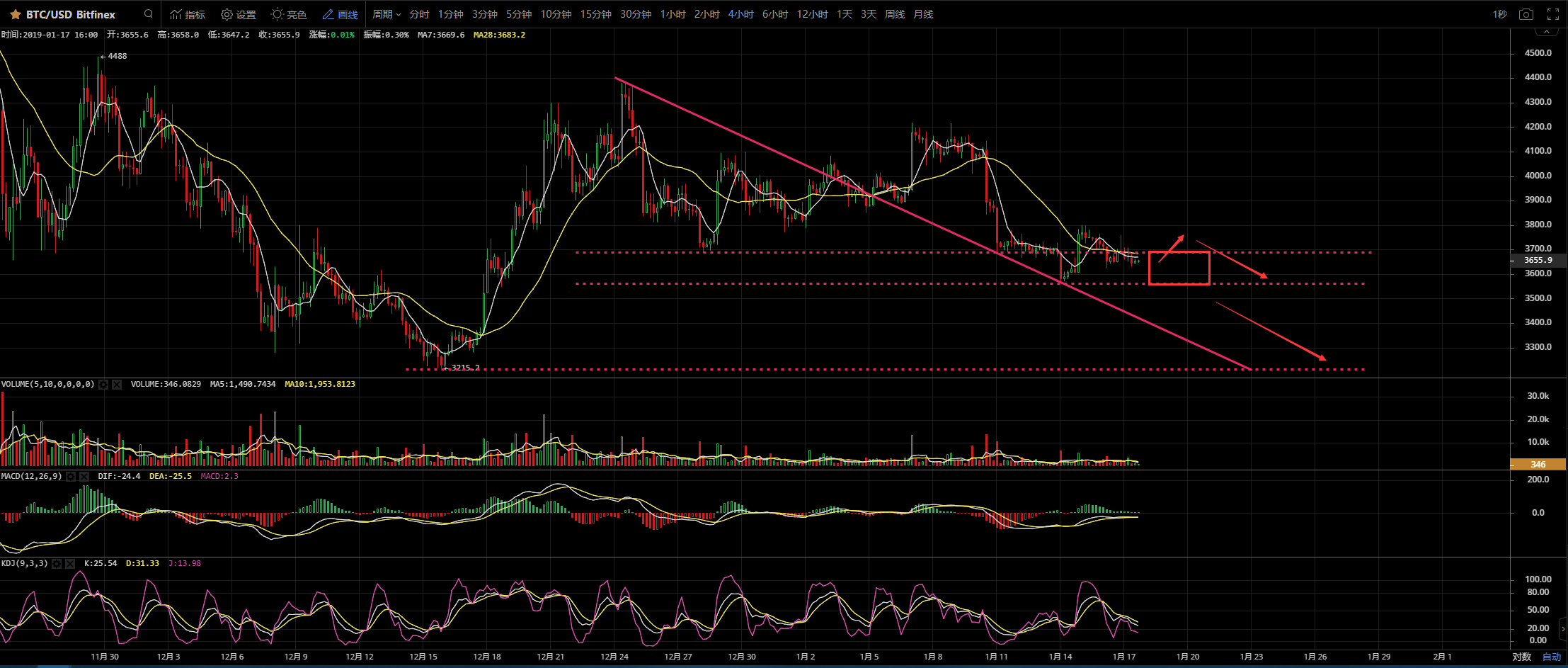Click the 1秒 refresh rate
This screenshot has height=668, width=1568.
(1499, 14)
